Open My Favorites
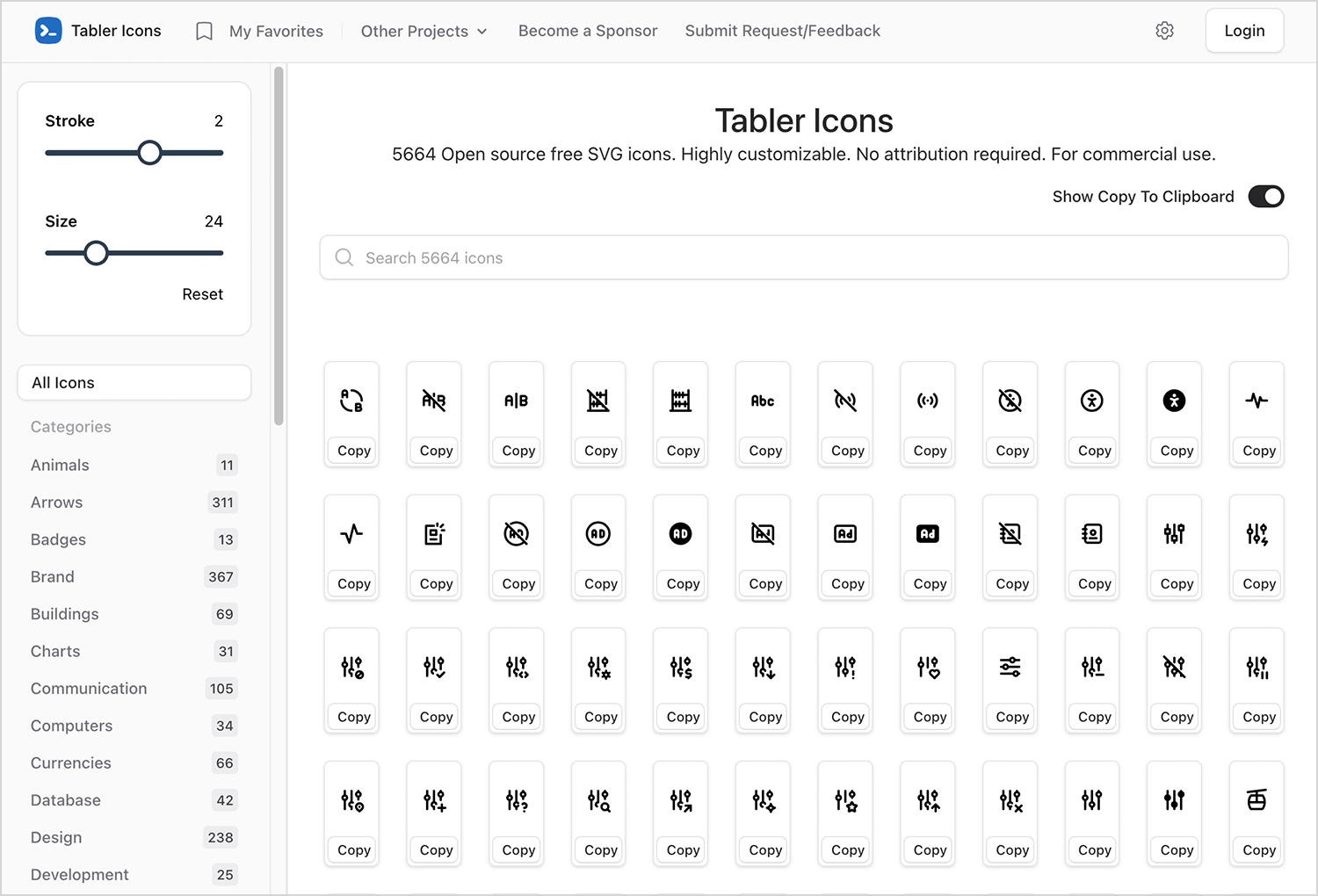The height and width of the screenshot is (896, 1318). (x=259, y=31)
